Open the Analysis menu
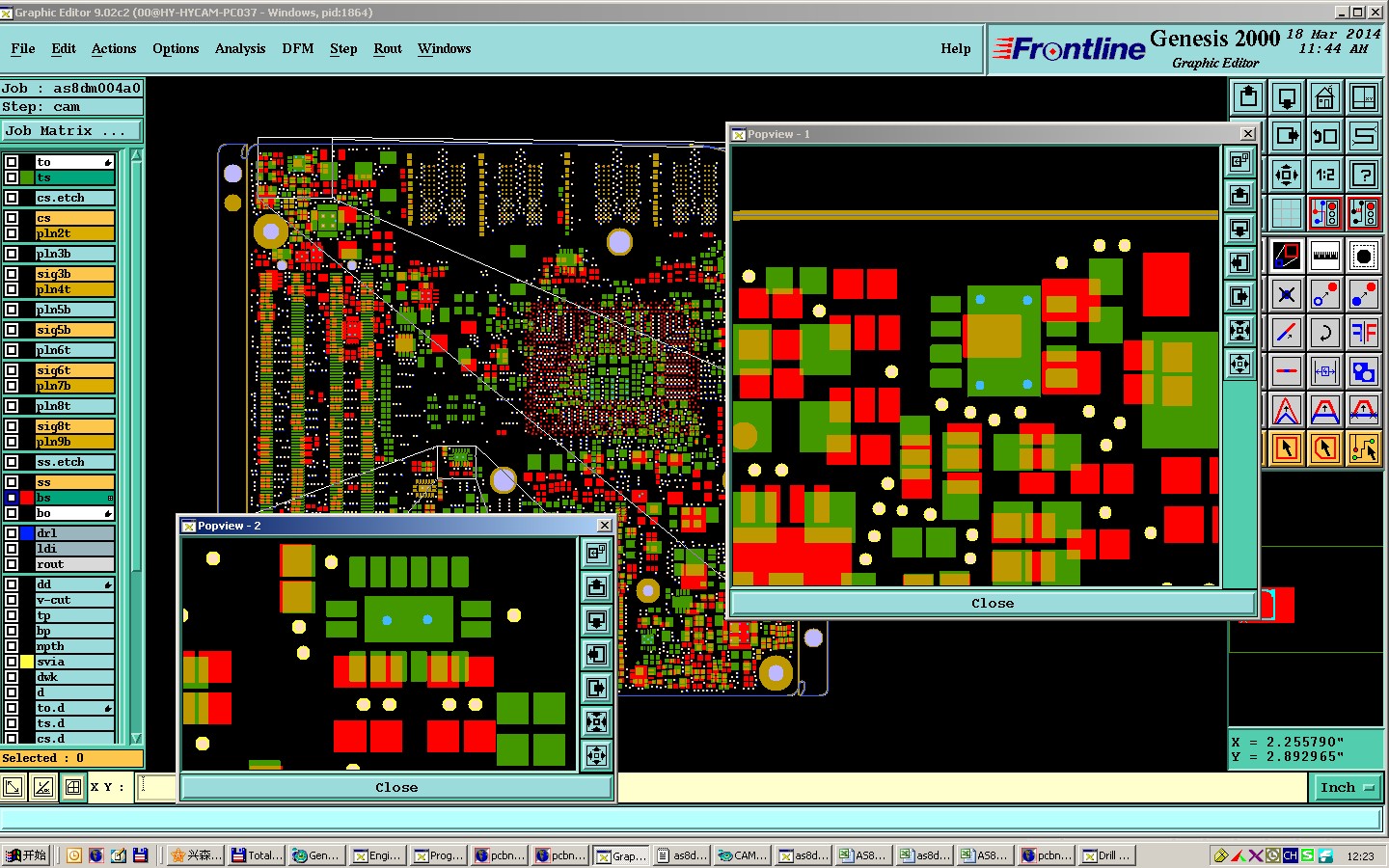 [240, 49]
